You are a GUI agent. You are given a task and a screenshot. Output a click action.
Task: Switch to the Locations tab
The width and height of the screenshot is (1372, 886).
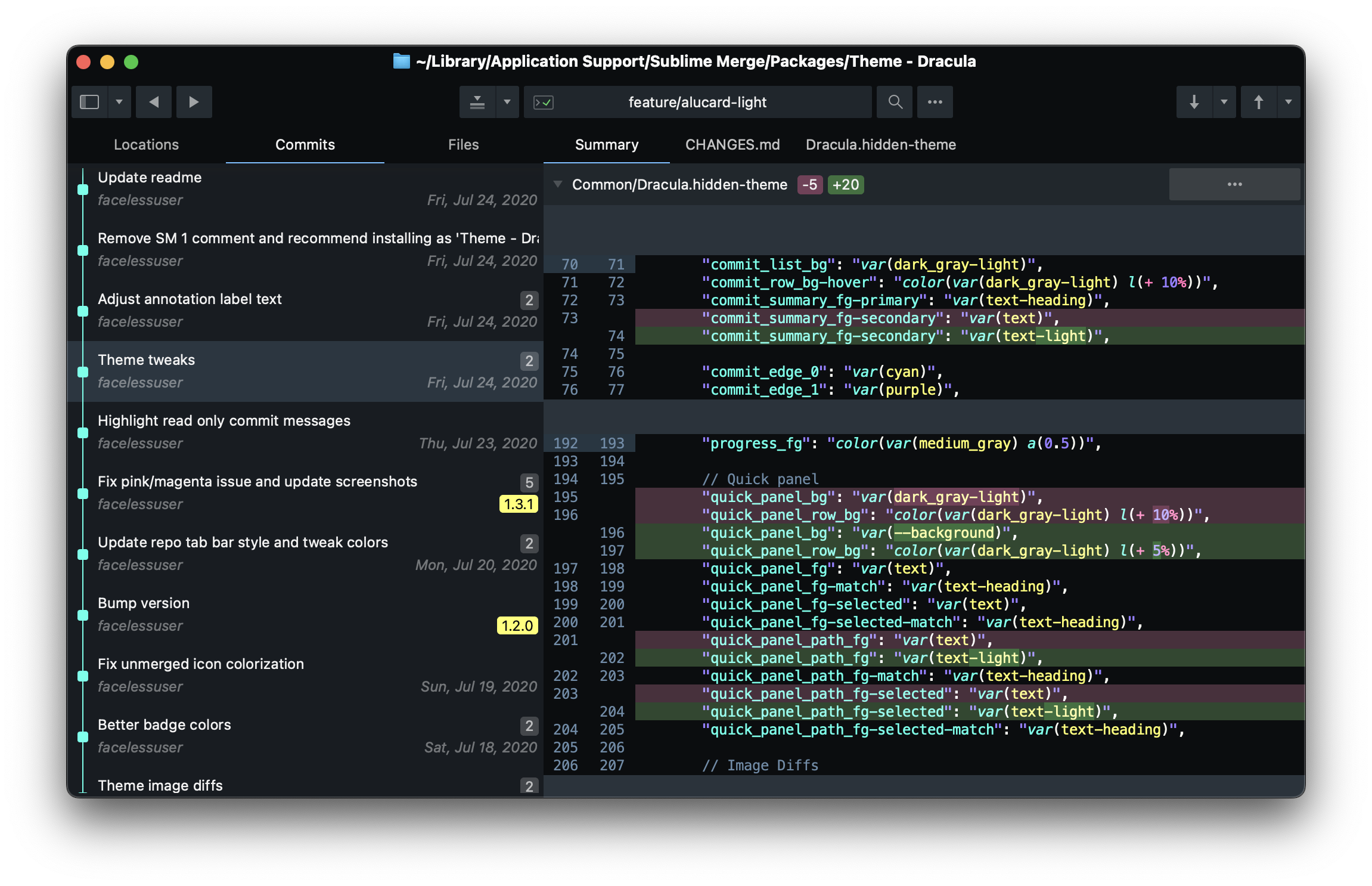tap(146, 145)
